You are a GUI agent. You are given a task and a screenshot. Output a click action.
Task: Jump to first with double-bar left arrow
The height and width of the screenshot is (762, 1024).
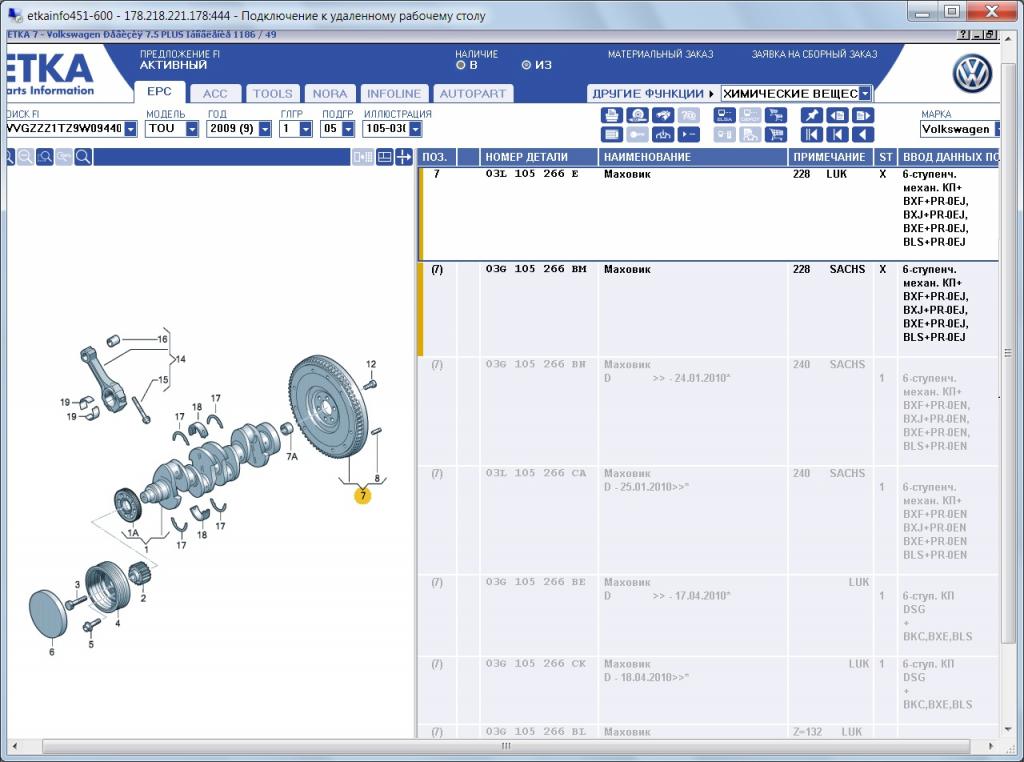pyautogui.click(x=812, y=135)
